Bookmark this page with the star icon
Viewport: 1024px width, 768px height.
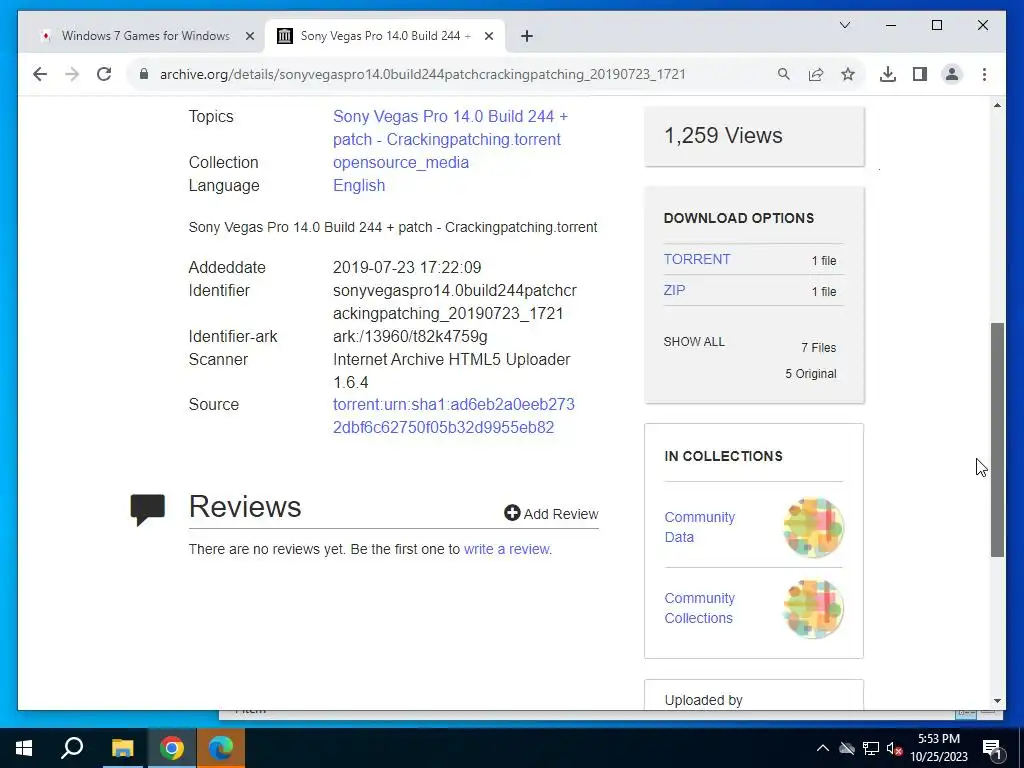(848, 74)
